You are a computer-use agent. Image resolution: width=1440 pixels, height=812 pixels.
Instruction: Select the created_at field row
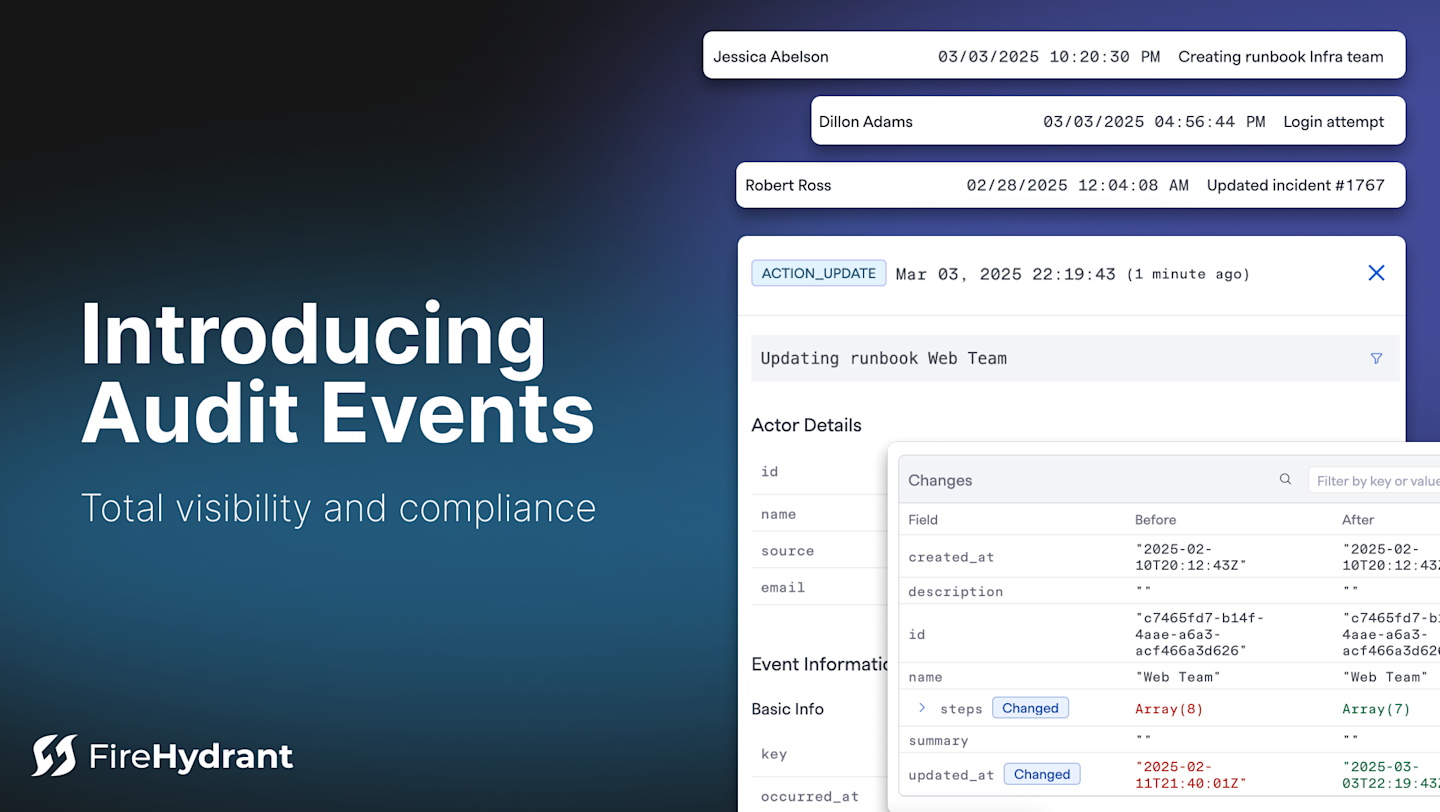click(1169, 557)
